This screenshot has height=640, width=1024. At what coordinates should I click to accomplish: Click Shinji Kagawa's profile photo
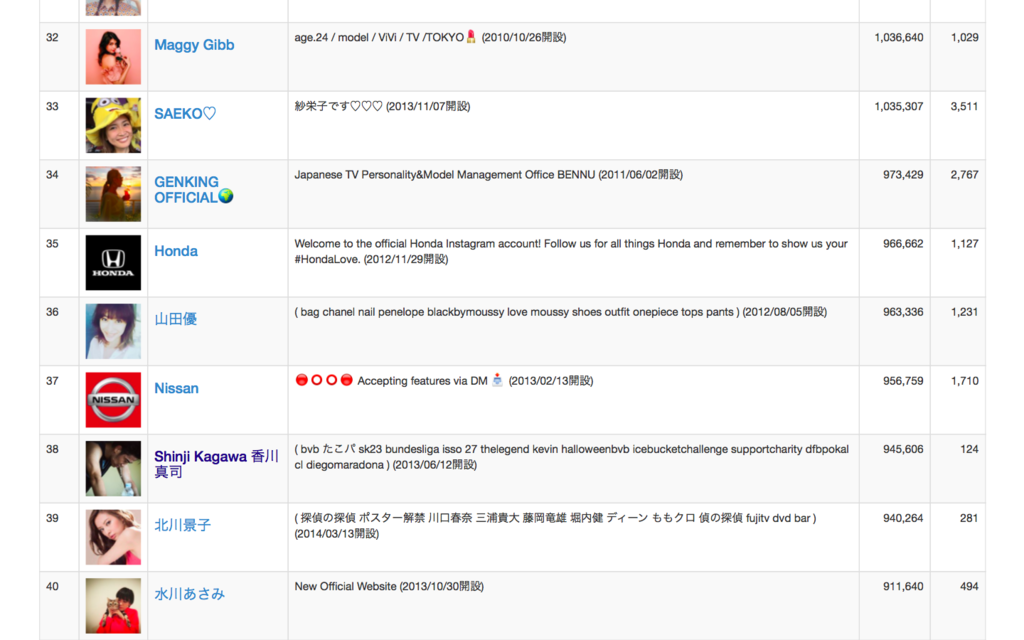click(113, 468)
